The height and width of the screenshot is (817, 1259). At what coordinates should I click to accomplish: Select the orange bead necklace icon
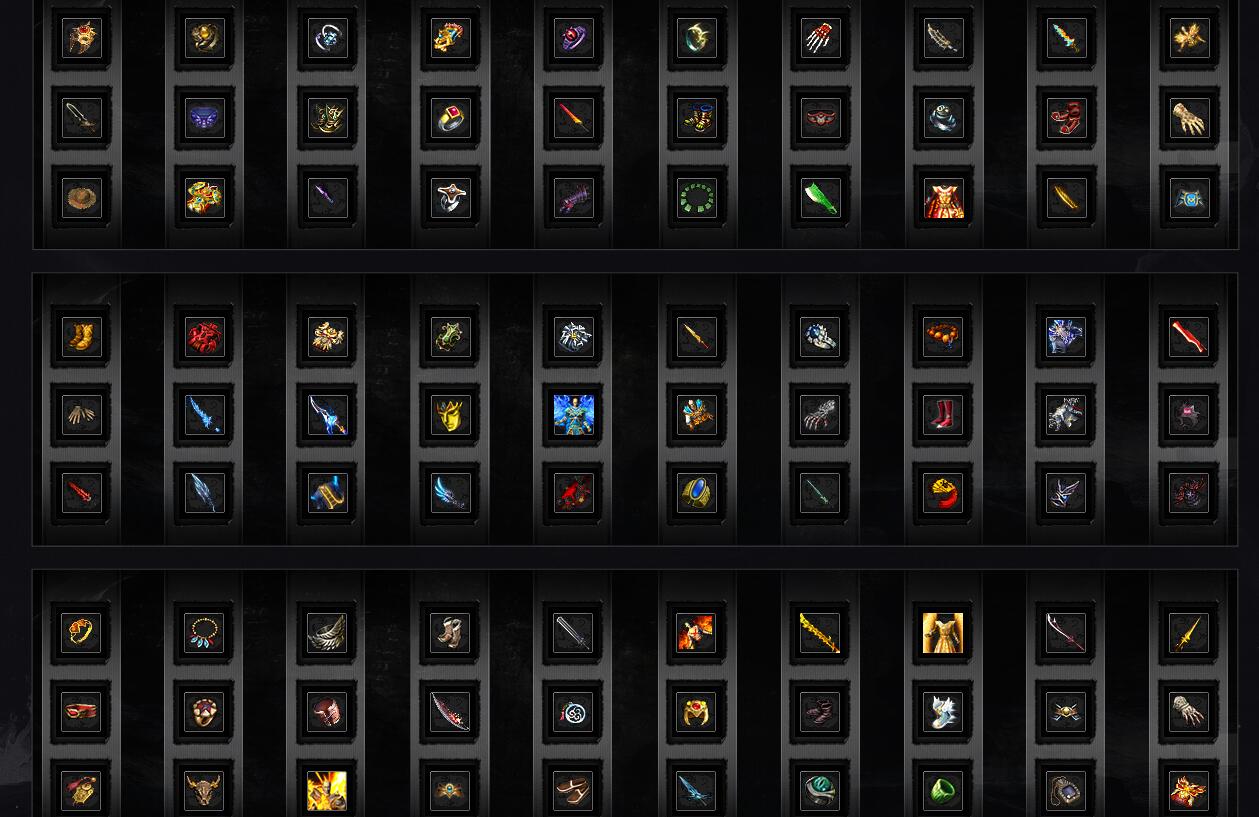pos(943,337)
